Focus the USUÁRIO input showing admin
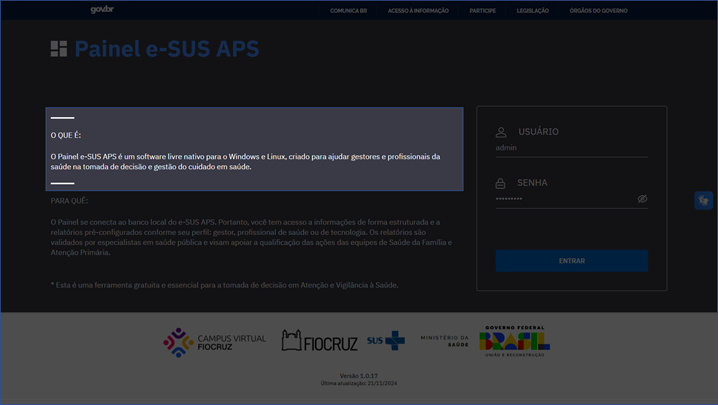This screenshot has height=405, width=718. click(x=571, y=148)
